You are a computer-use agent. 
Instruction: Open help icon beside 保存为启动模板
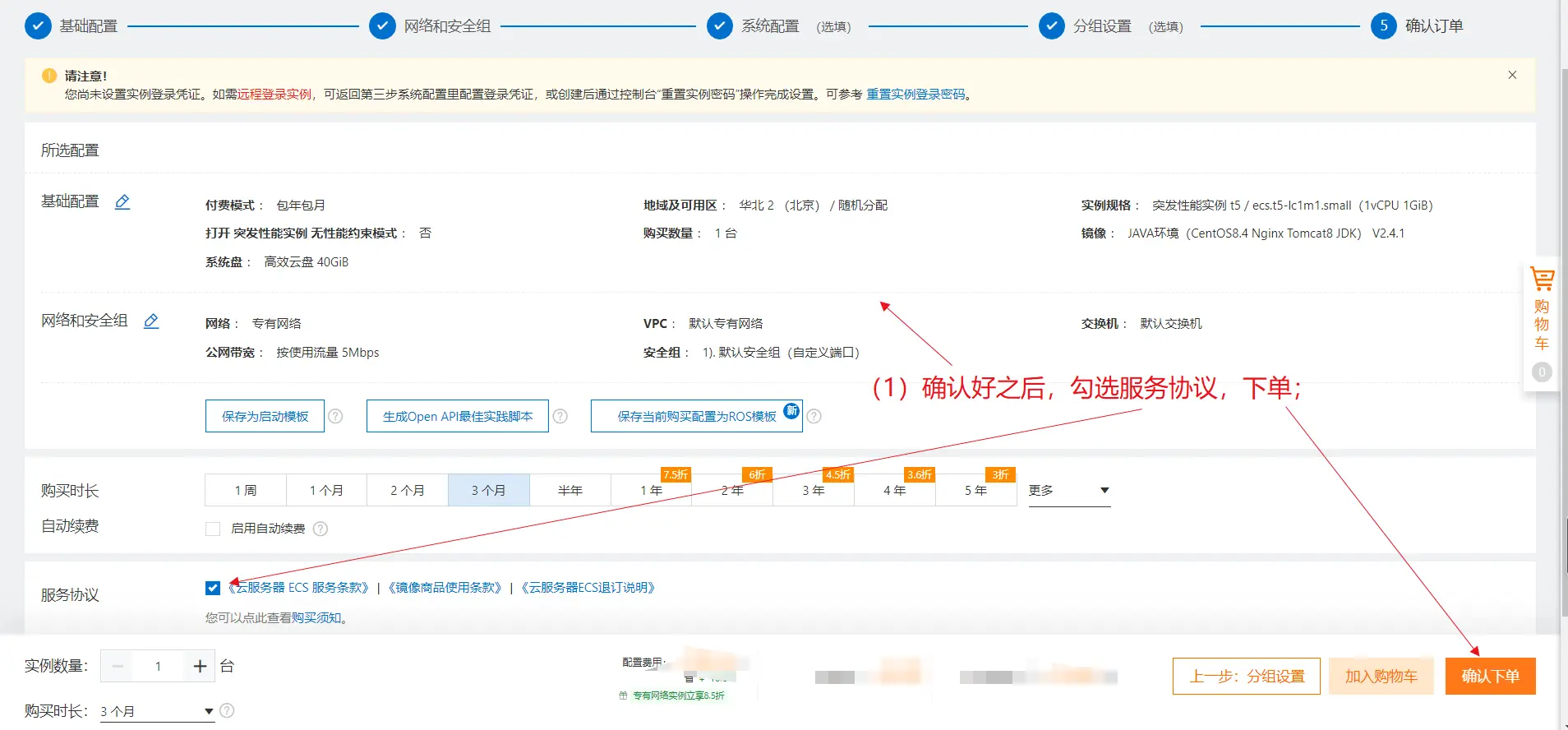(x=335, y=416)
